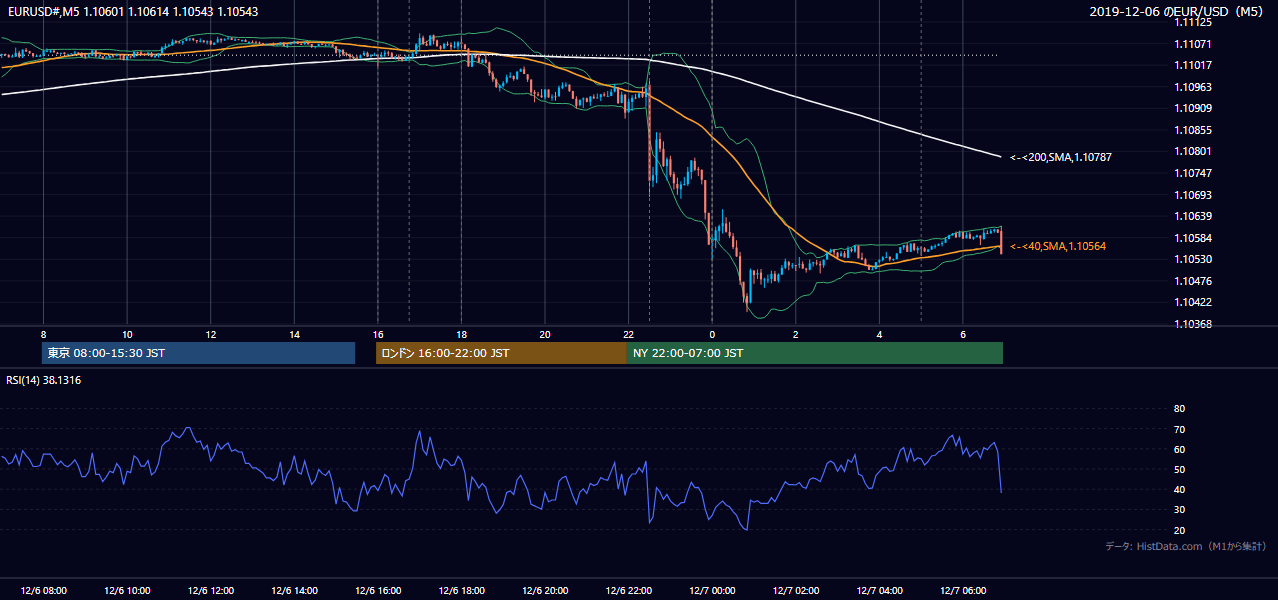
Task: Click RSI scale value 70
Action: click(1179, 429)
